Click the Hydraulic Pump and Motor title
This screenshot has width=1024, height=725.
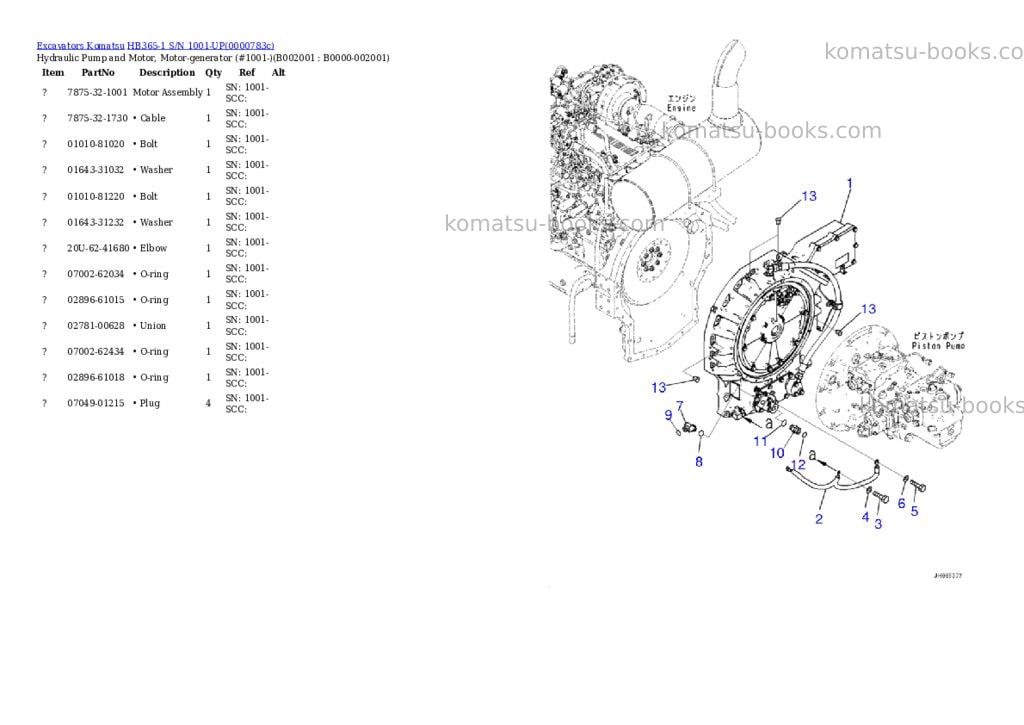pyautogui.click(x=213, y=58)
